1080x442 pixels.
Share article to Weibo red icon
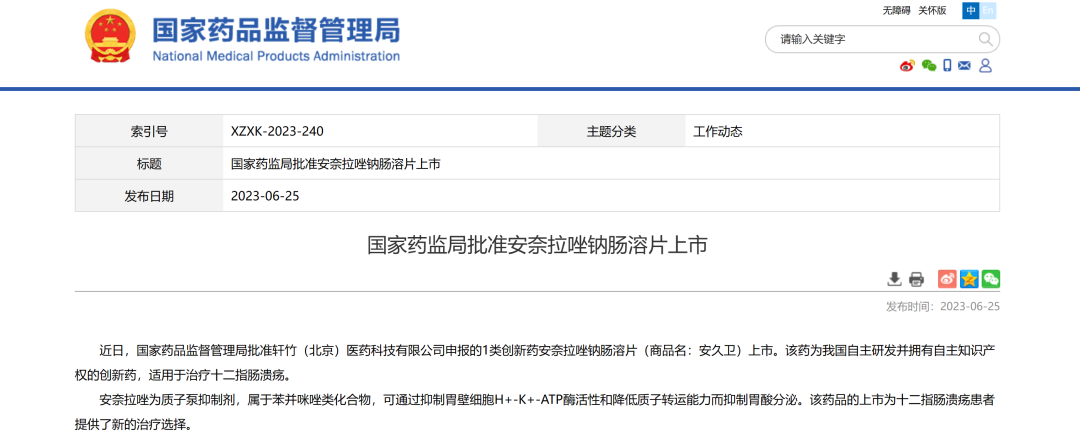click(x=948, y=279)
